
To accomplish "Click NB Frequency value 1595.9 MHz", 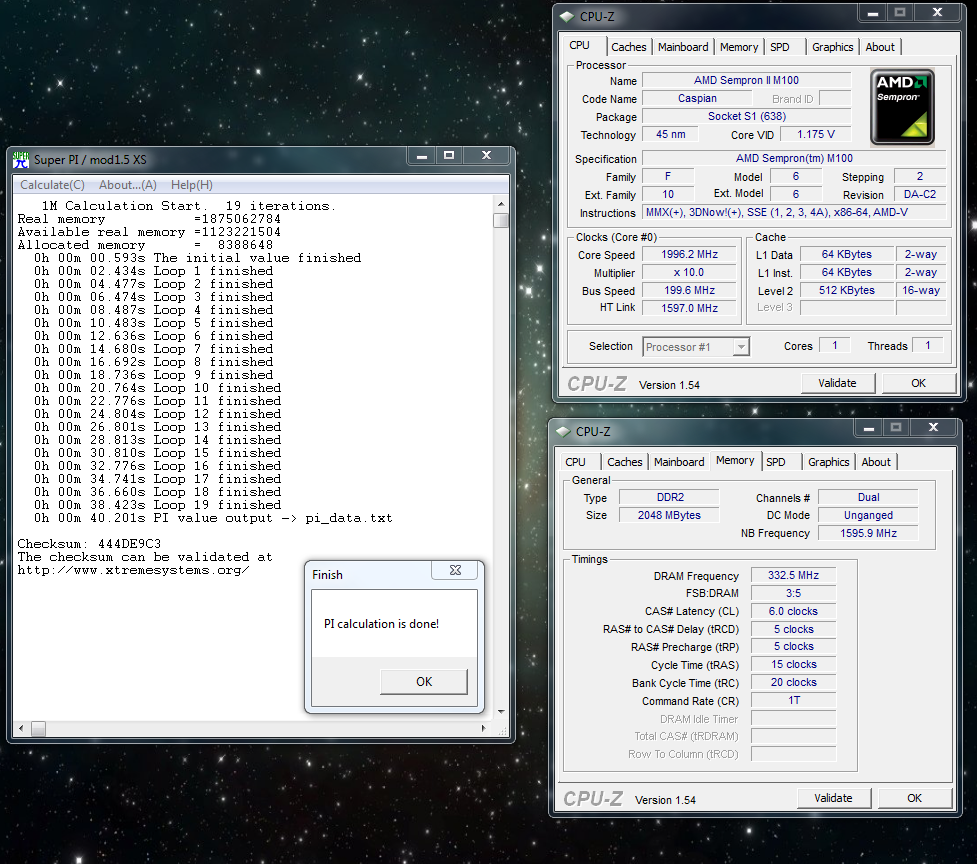I will [x=868, y=533].
